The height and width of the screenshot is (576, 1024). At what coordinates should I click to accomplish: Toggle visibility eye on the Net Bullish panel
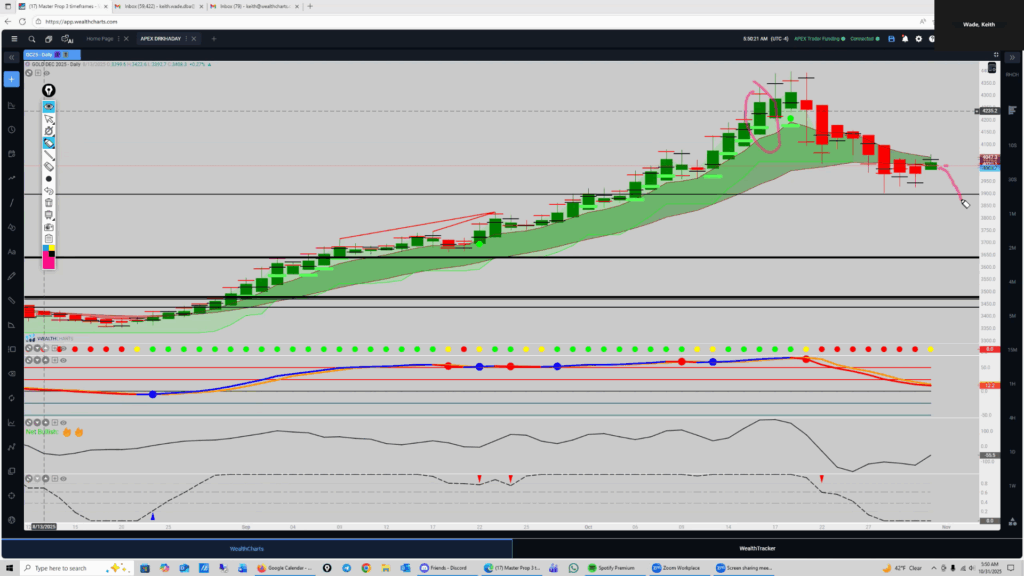coord(62,423)
